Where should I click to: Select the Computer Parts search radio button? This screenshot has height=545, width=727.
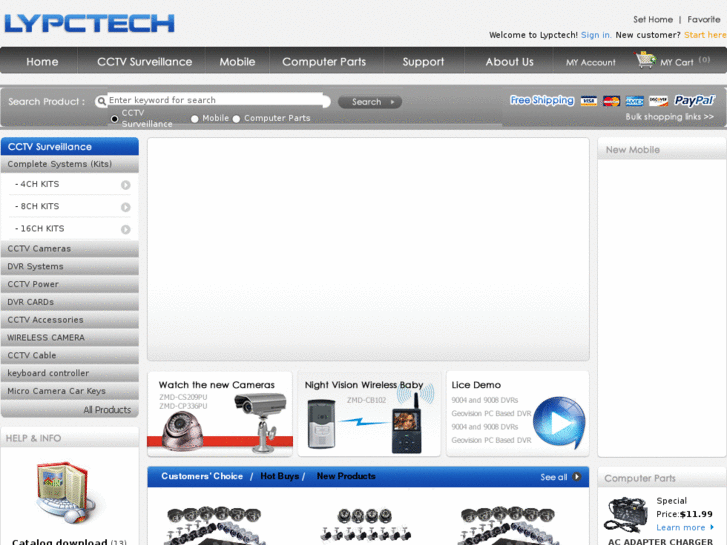pos(236,119)
